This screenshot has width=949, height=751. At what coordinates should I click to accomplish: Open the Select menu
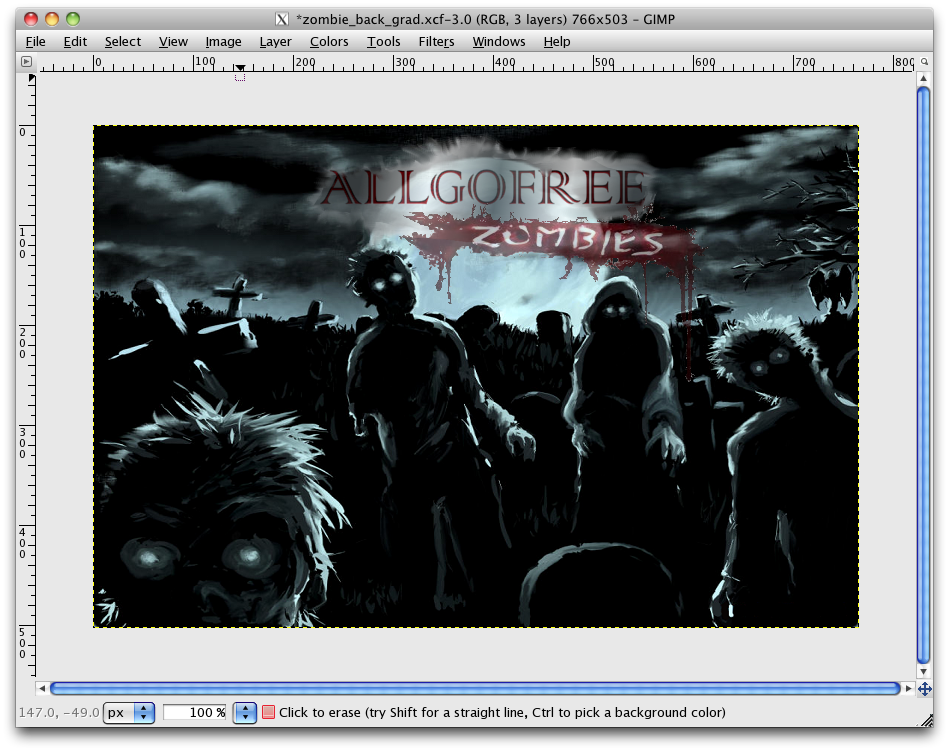(x=123, y=42)
